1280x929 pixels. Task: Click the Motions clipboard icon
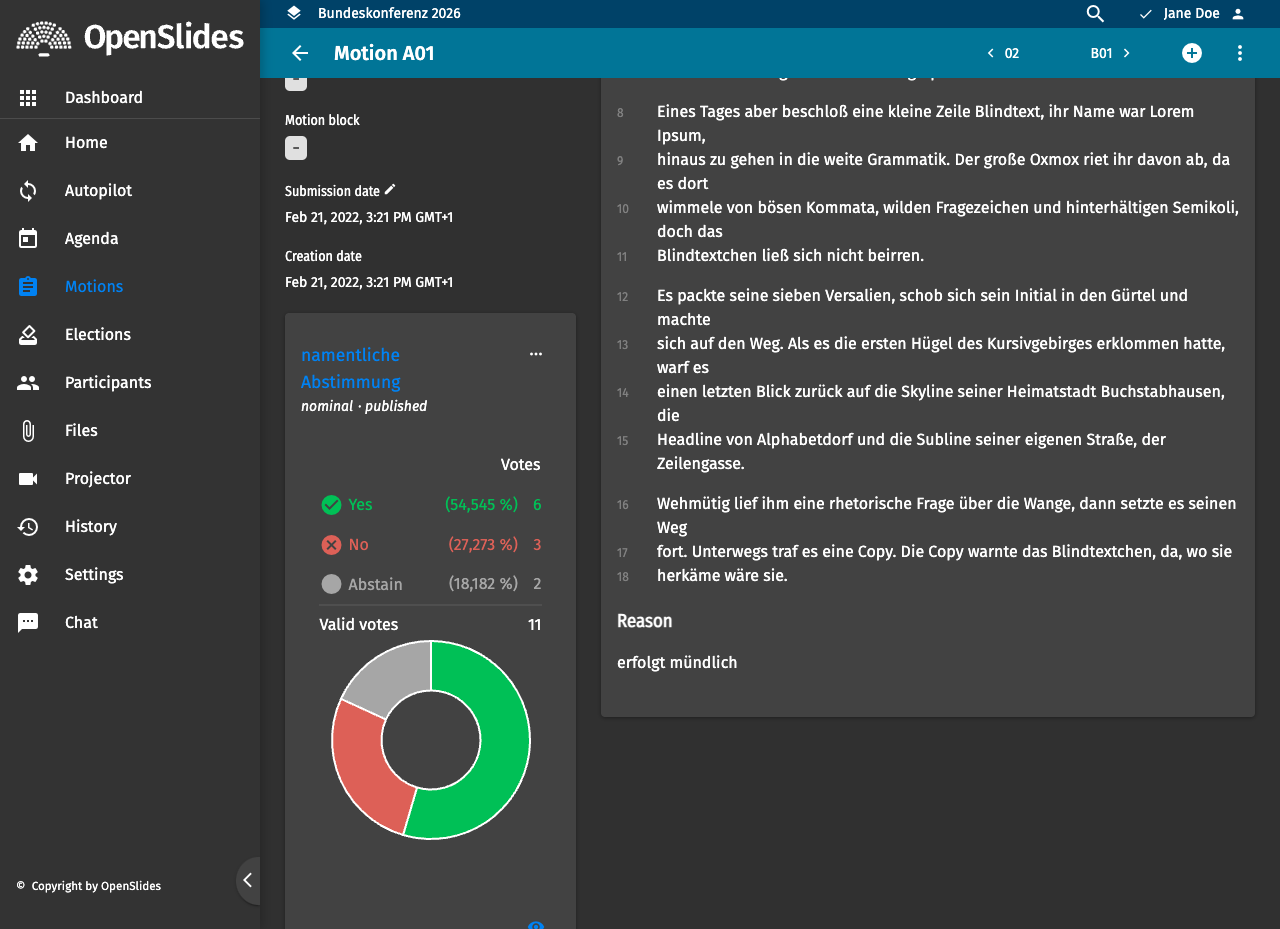click(x=28, y=286)
